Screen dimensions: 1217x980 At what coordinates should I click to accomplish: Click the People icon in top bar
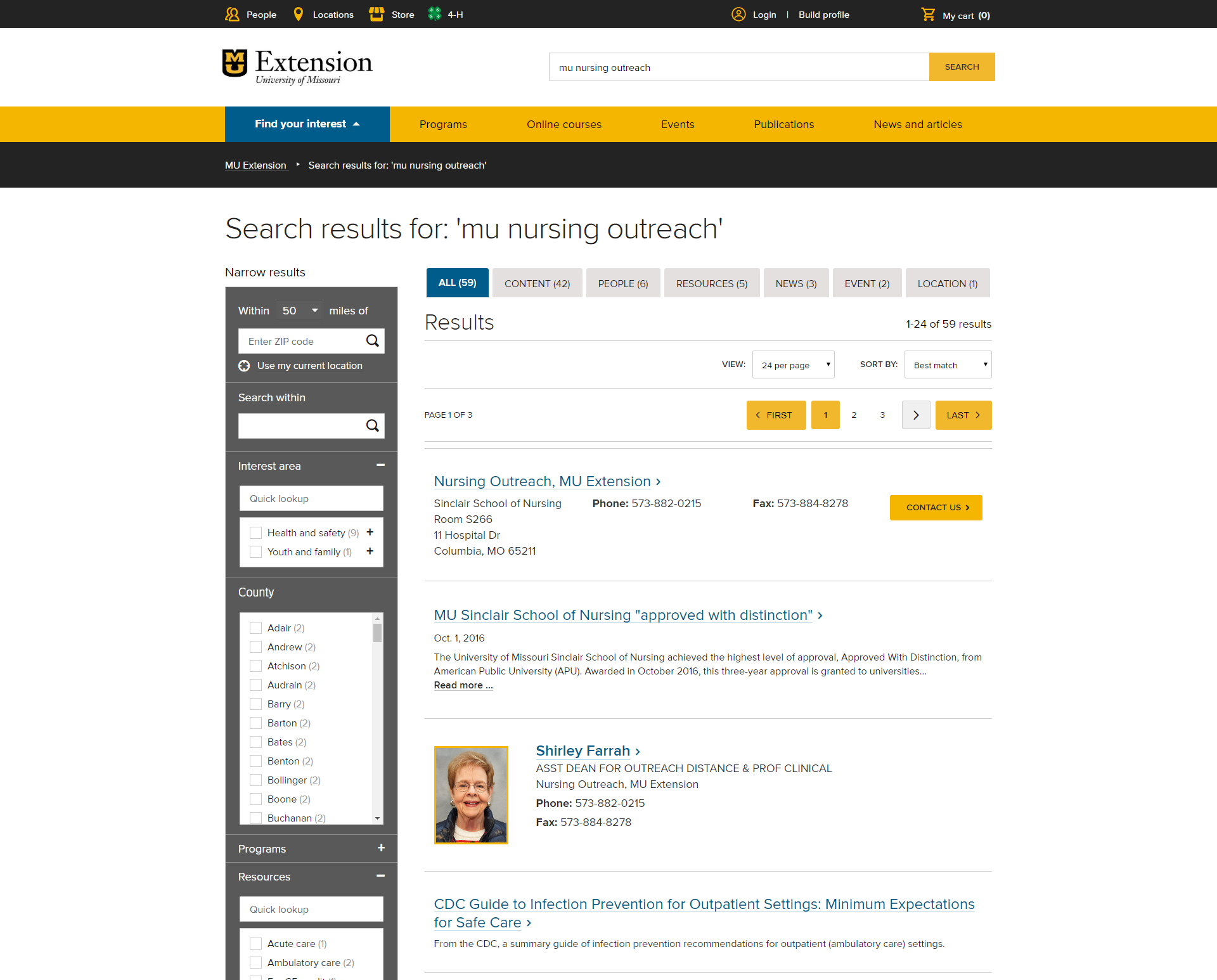[x=232, y=14]
